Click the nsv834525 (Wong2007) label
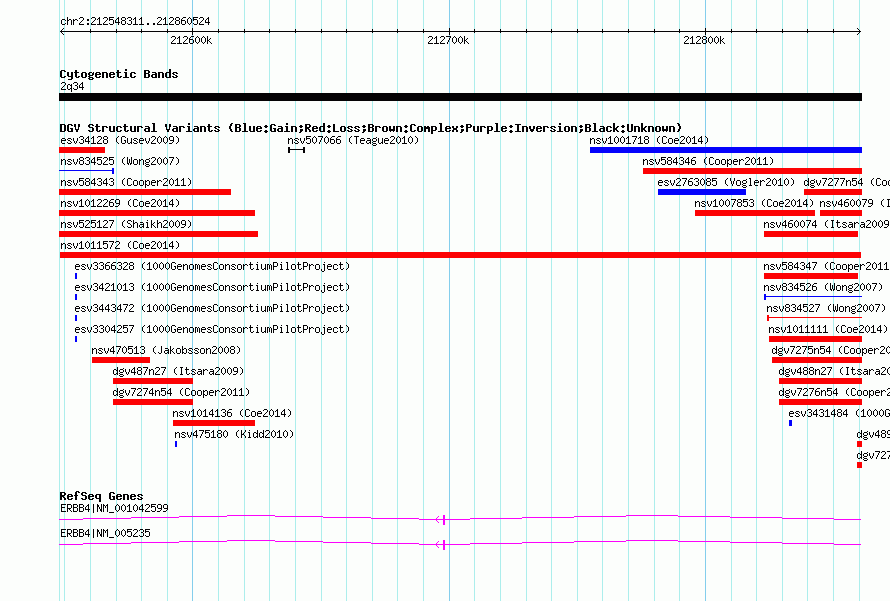 coord(120,161)
